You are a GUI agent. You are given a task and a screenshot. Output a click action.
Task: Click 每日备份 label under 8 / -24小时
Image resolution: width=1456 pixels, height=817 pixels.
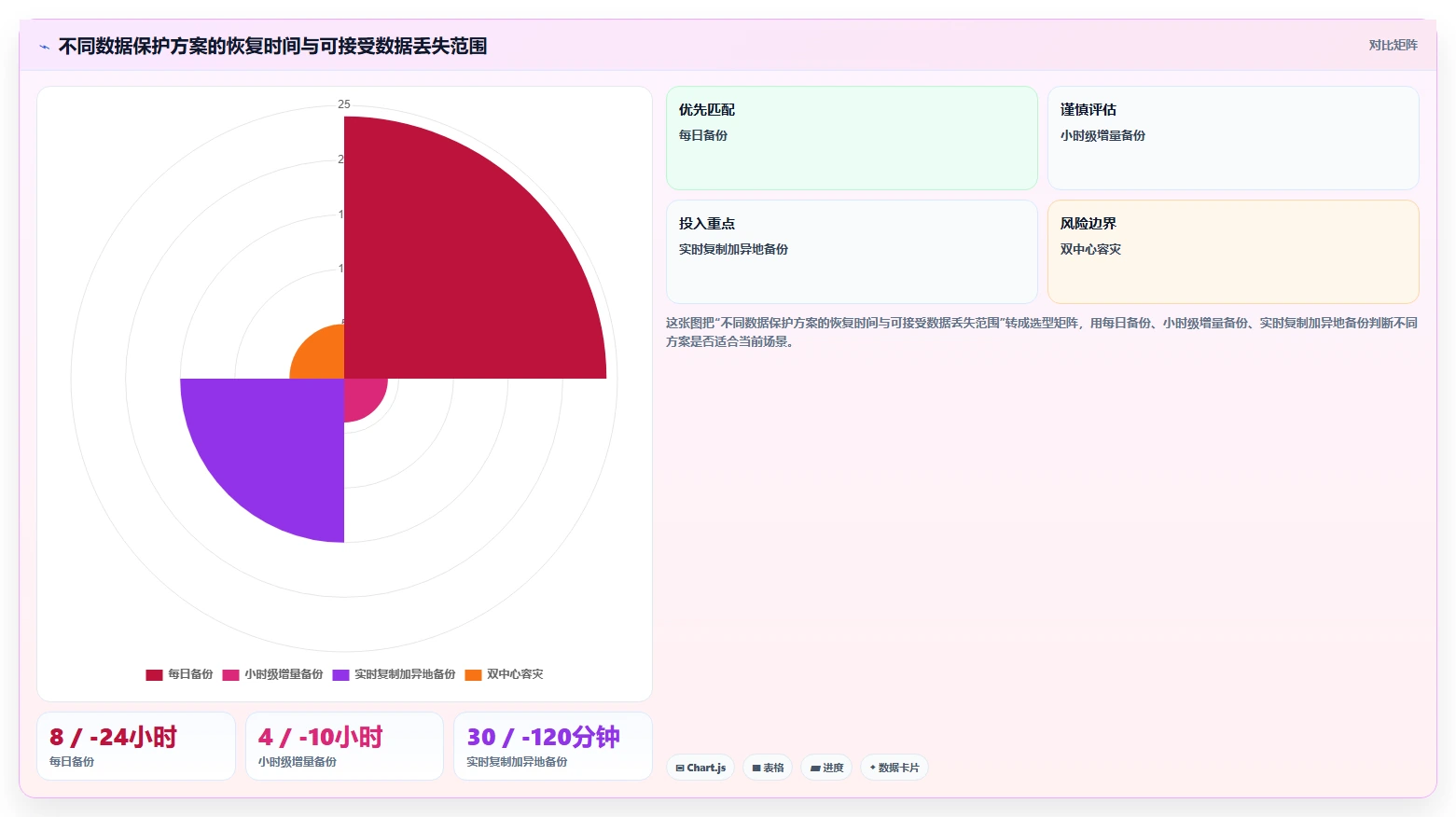tap(72, 762)
